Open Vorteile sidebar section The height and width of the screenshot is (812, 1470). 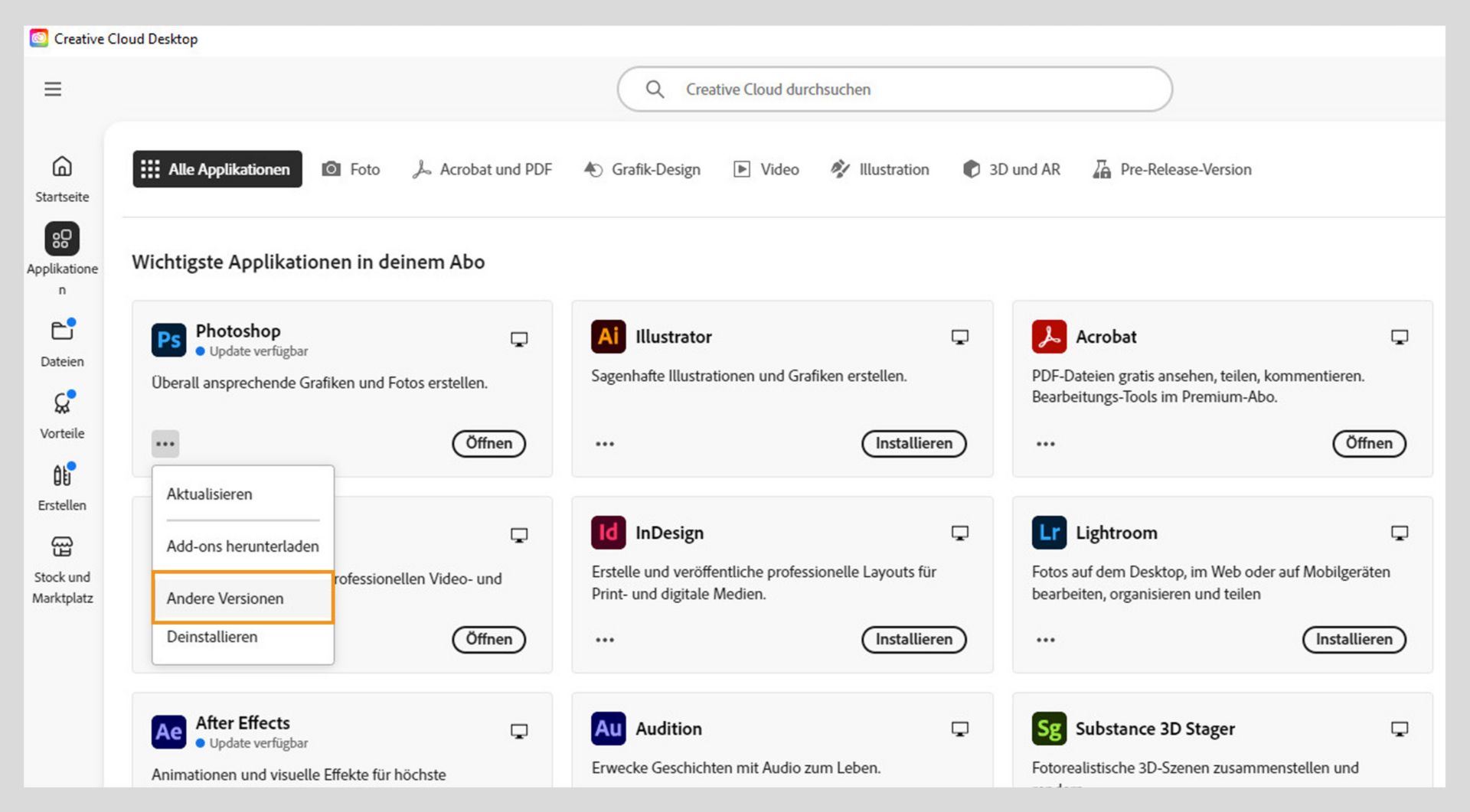pos(62,414)
